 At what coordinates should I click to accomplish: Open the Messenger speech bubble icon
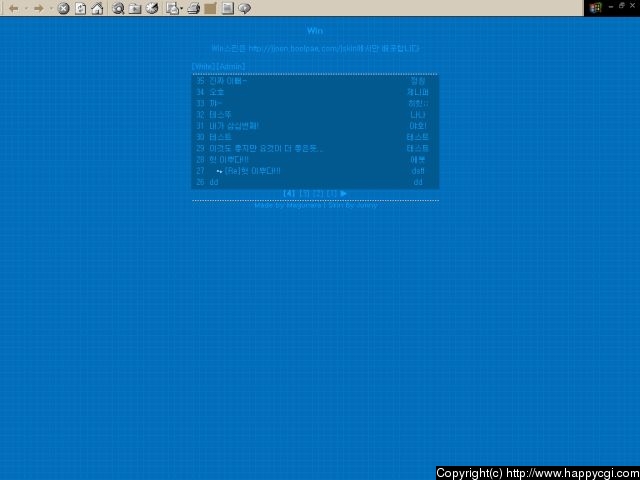coord(244,9)
